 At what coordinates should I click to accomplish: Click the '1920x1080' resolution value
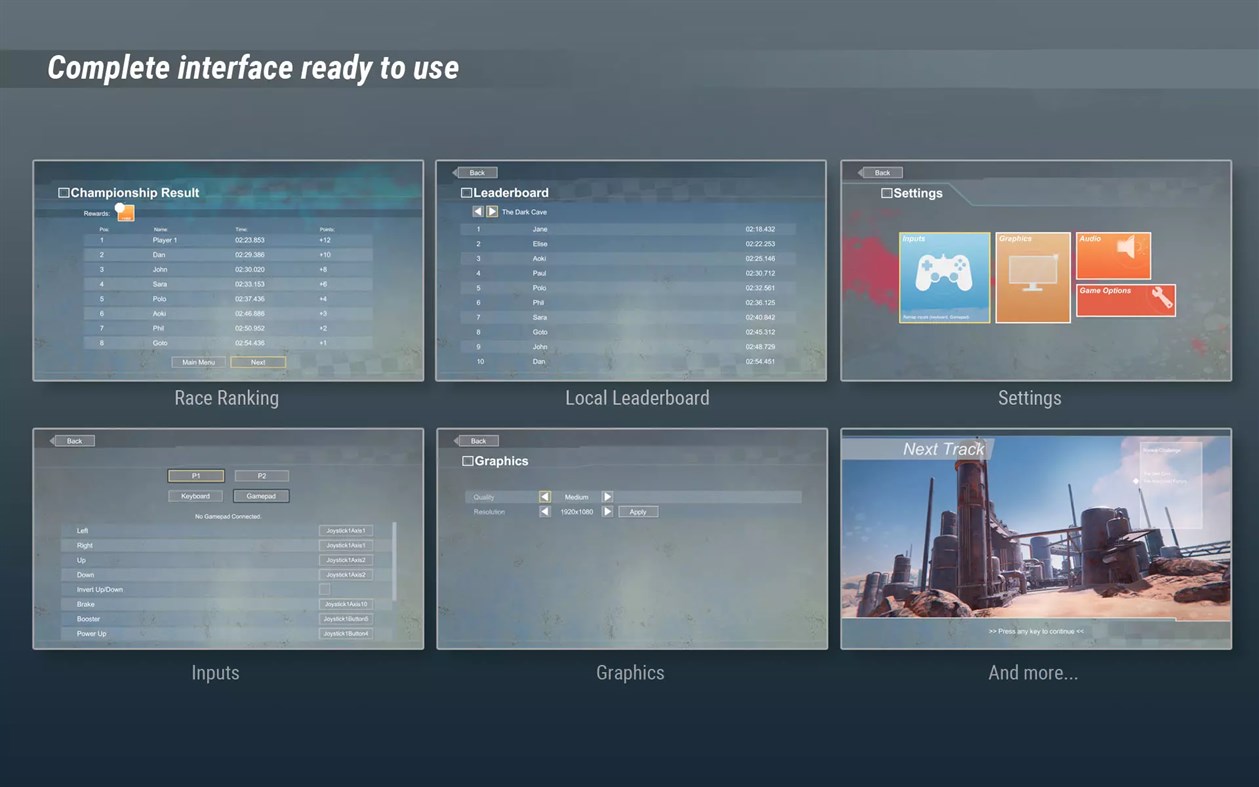pyautogui.click(x=577, y=512)
